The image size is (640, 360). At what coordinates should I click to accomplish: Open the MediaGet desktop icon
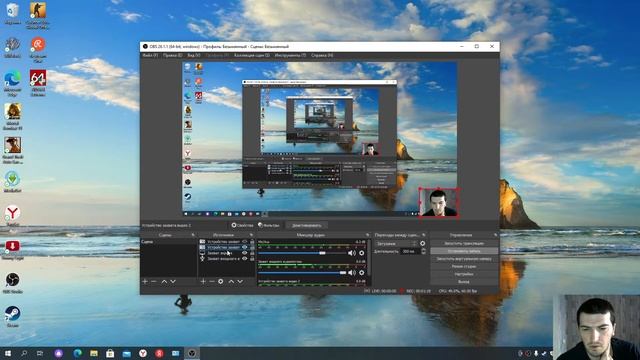[12, 182]
